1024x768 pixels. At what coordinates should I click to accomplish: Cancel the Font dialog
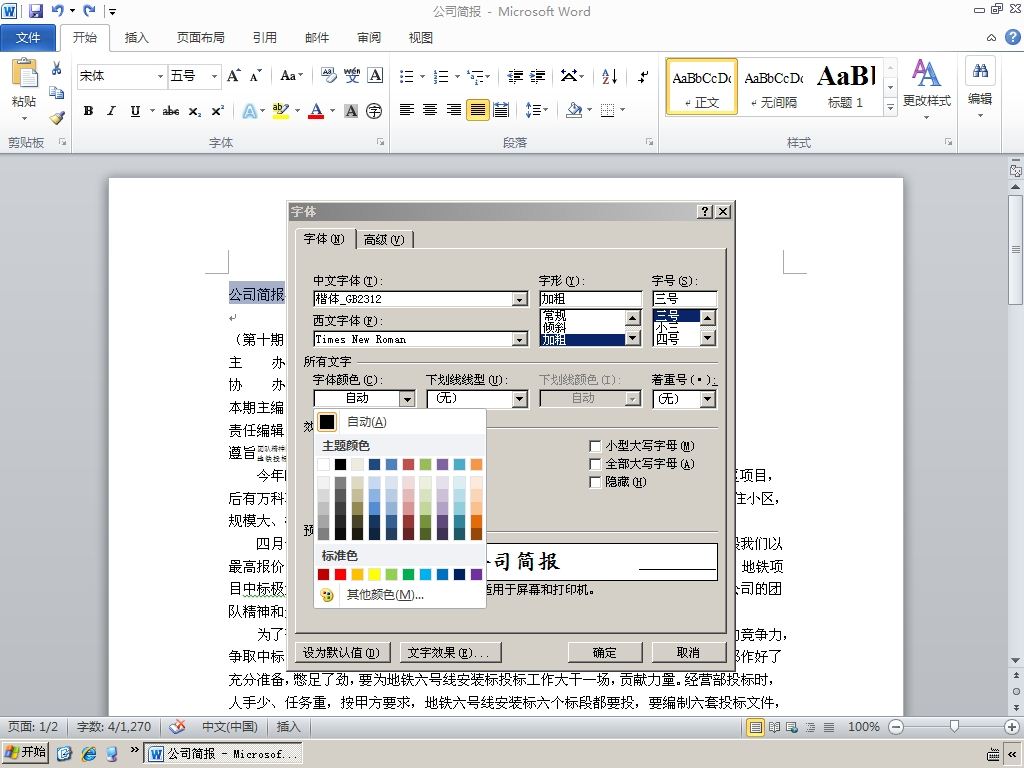688,652
